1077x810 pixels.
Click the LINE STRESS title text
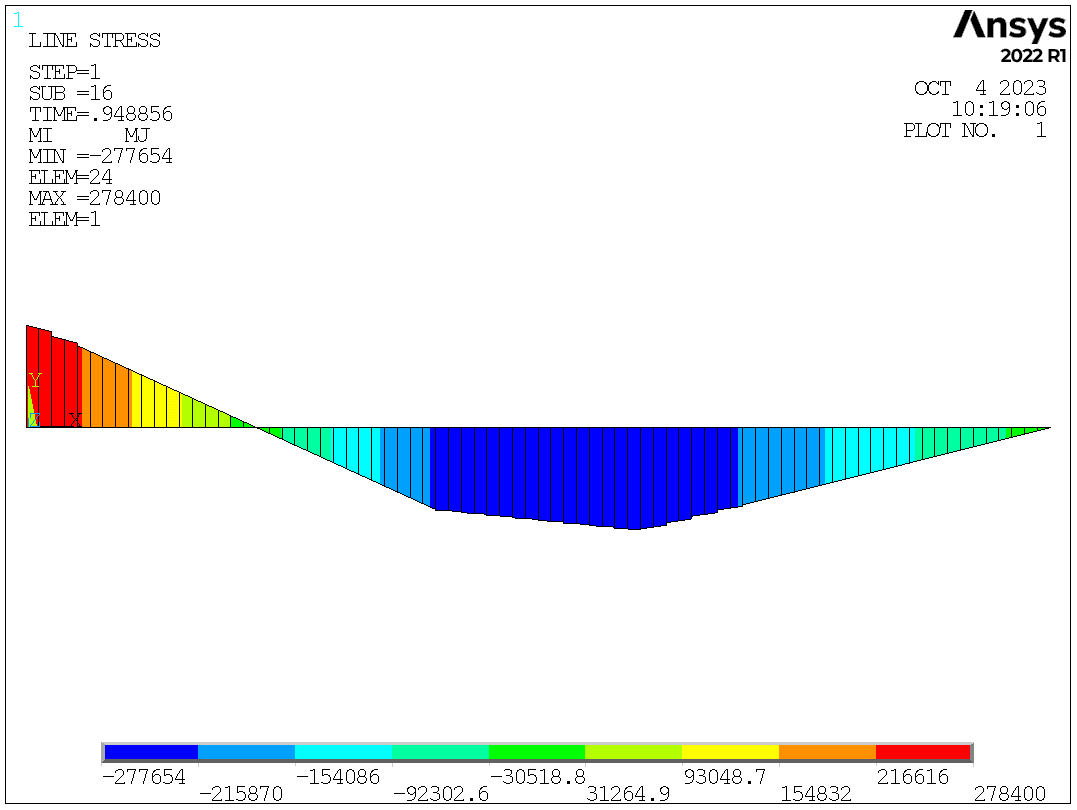coord(94,41)
